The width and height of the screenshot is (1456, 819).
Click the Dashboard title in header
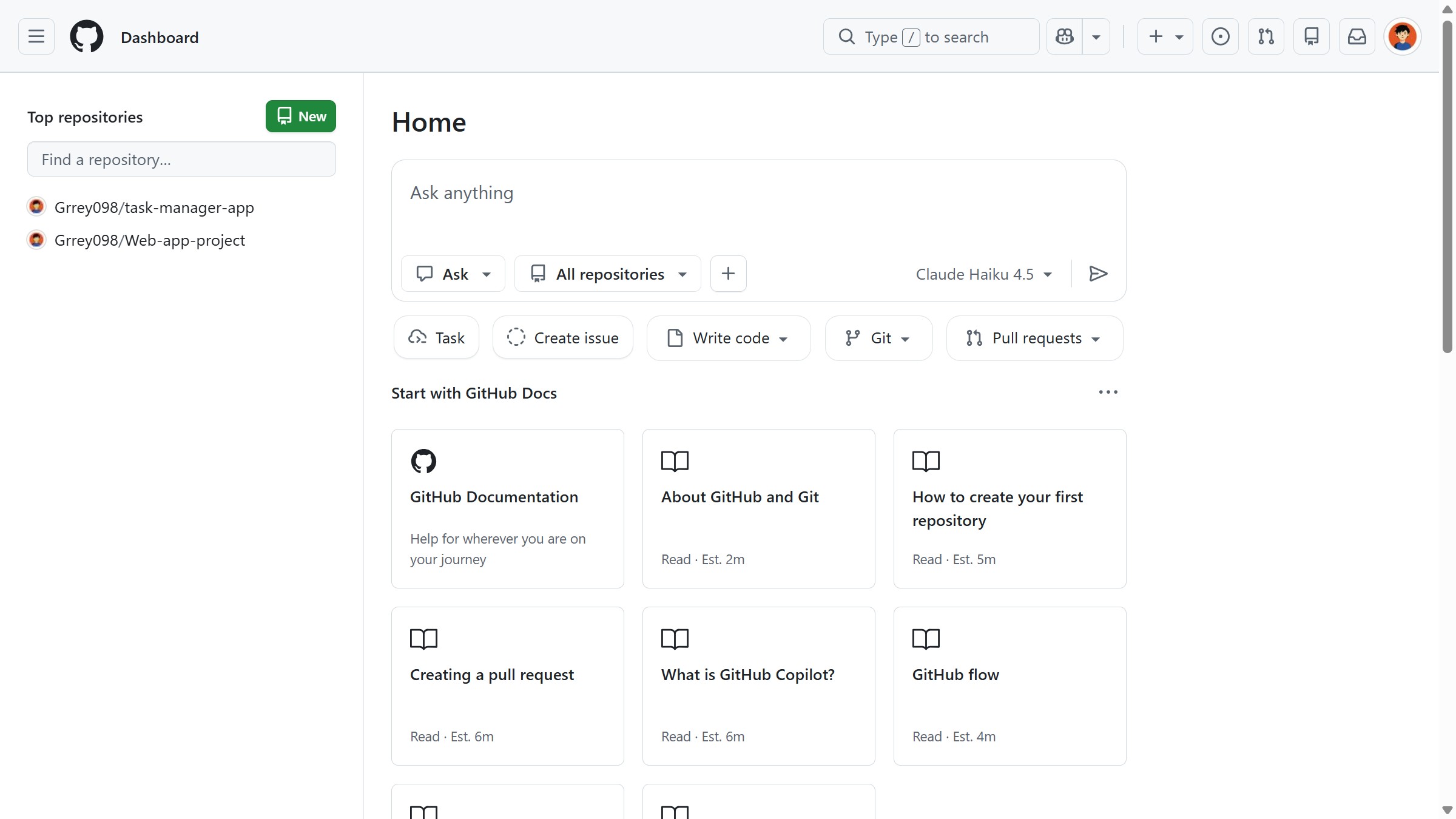pos(160,37)
